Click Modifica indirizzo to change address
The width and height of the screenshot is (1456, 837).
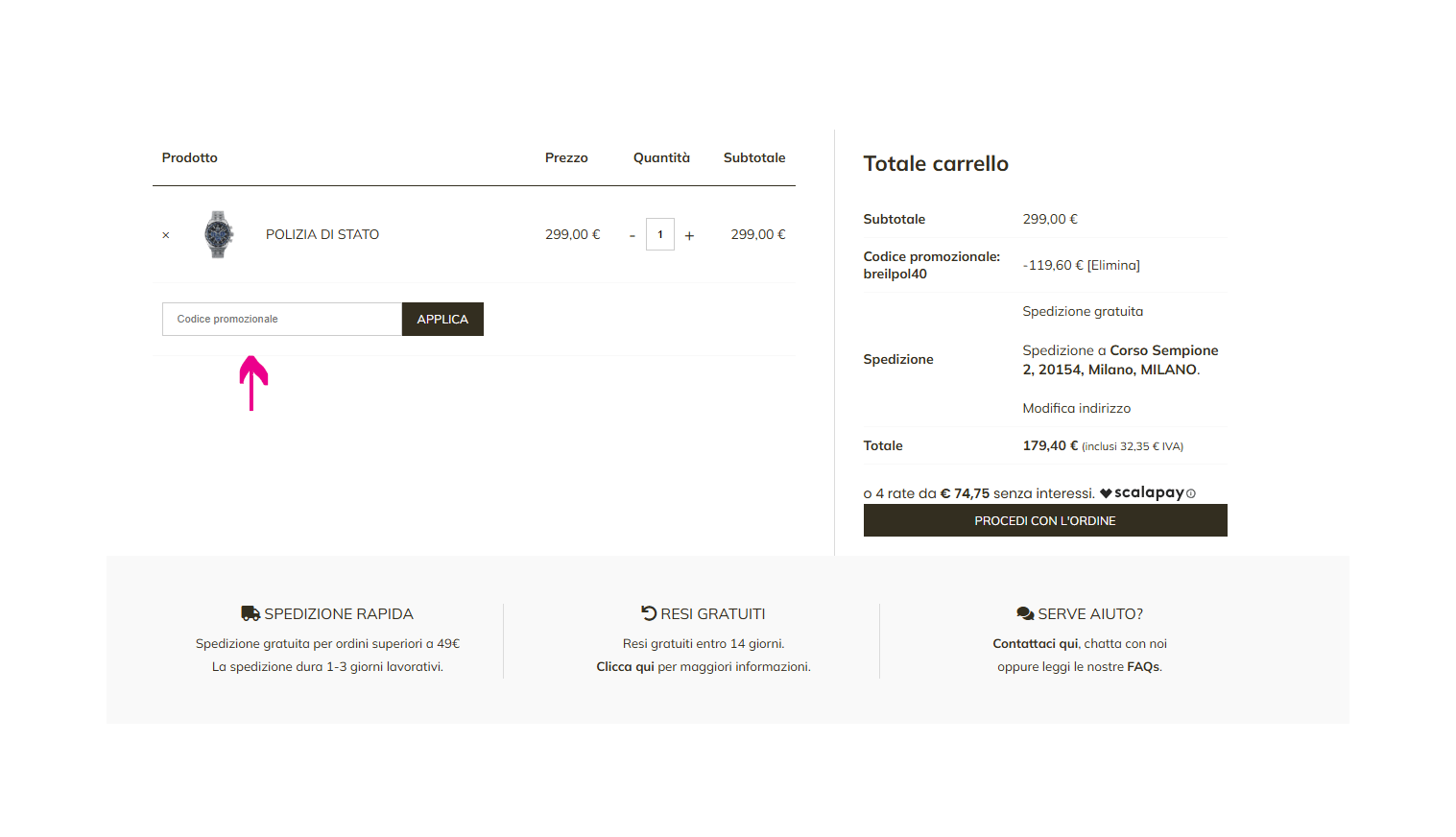click(1076, 408)
